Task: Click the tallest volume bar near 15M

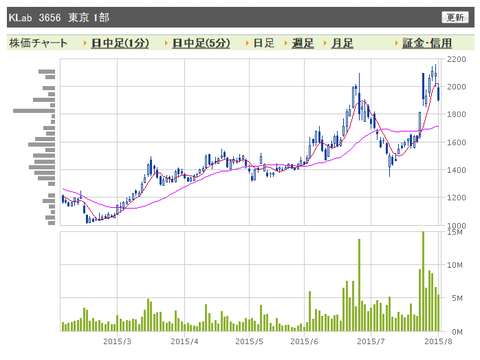Action: 423,281
